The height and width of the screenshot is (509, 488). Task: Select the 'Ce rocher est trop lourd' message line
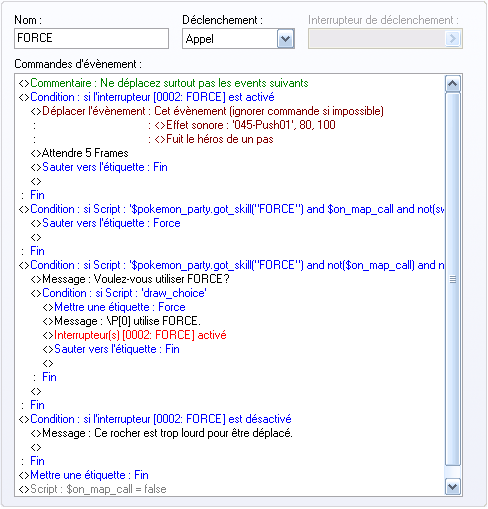(x=162, y=433)
